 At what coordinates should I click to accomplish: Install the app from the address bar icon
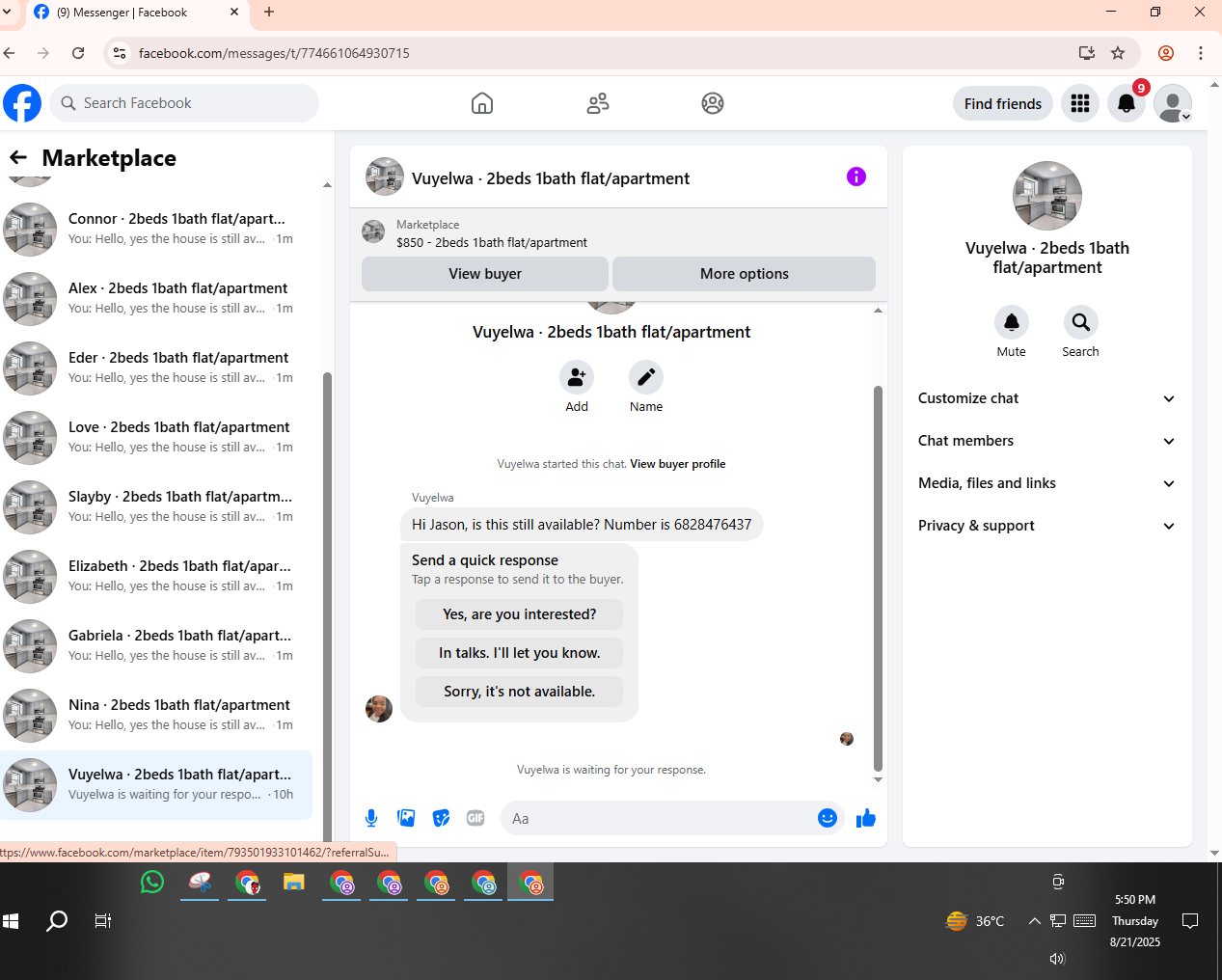[1087, 53]
